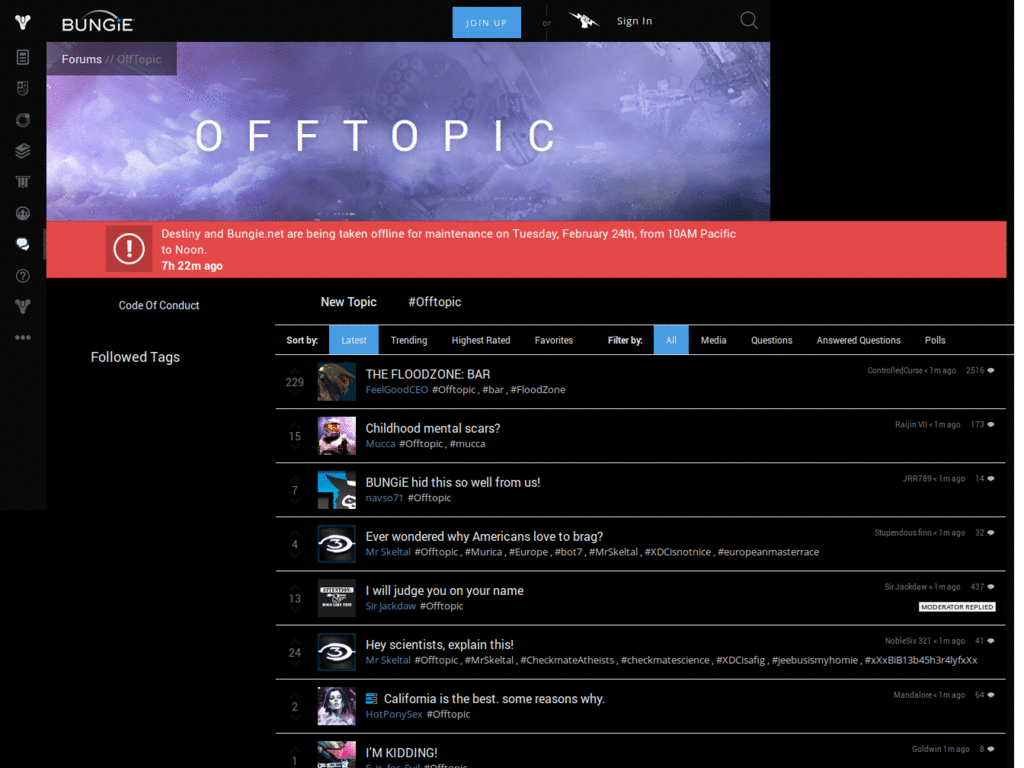Image resolution: width=1024 pixels, height=768 pixels.
Task: Expand the three-dots more menu in sidebar
Action: point(23,338)
